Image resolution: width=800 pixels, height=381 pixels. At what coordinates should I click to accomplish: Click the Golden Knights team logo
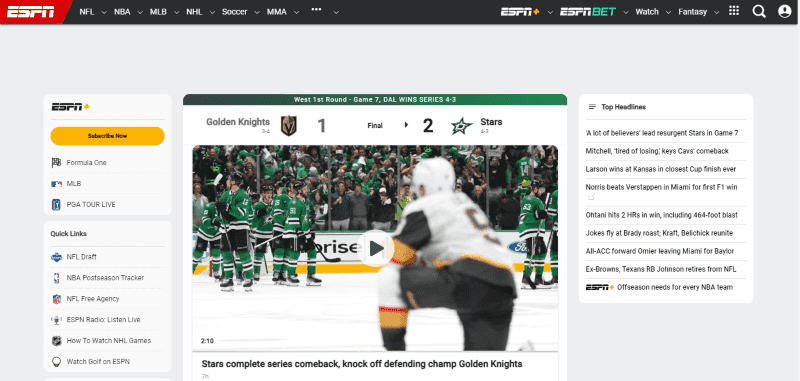(289, 125)
